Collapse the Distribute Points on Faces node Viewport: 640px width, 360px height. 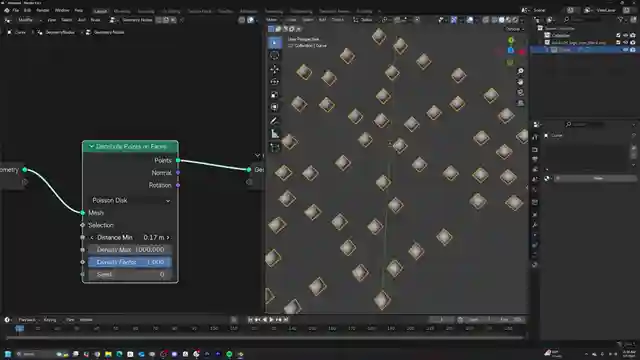(x=91, y=146)
